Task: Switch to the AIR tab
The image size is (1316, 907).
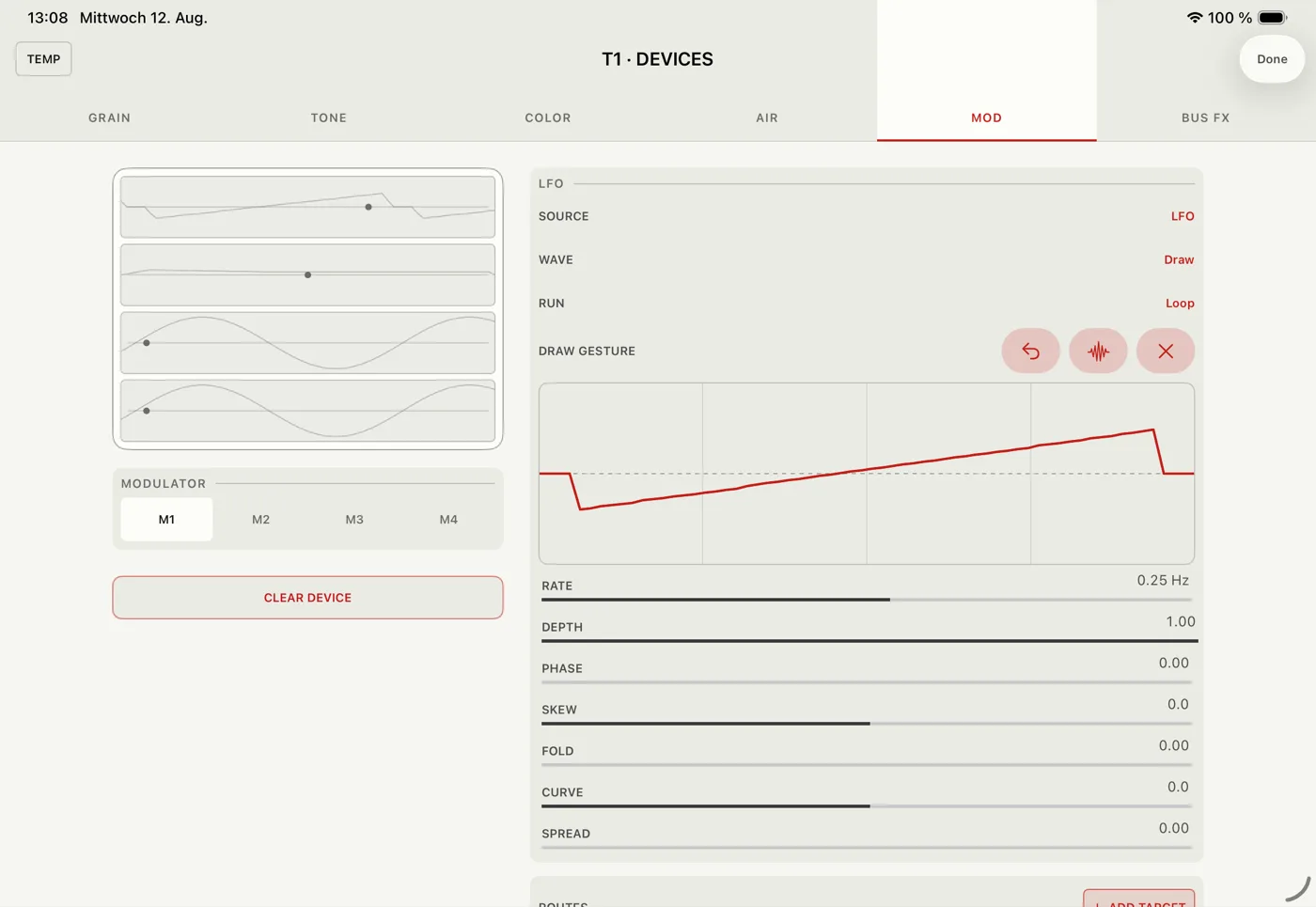Action: click(767, 117)
